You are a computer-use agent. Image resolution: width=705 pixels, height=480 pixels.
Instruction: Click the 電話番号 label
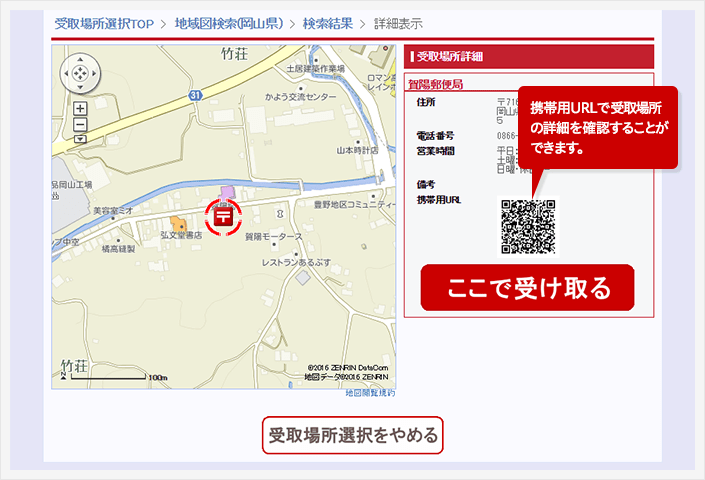(x=435, y=136)
